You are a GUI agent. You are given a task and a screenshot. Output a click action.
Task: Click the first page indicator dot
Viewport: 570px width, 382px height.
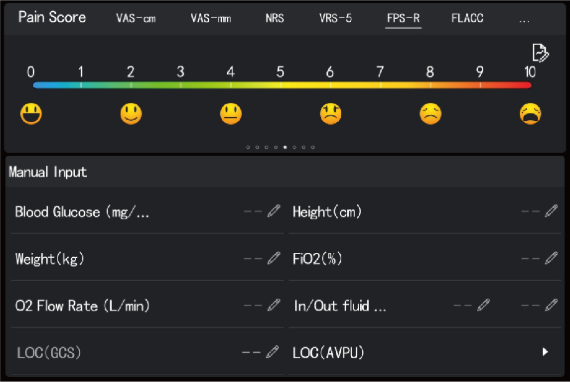tap(248, 147)
